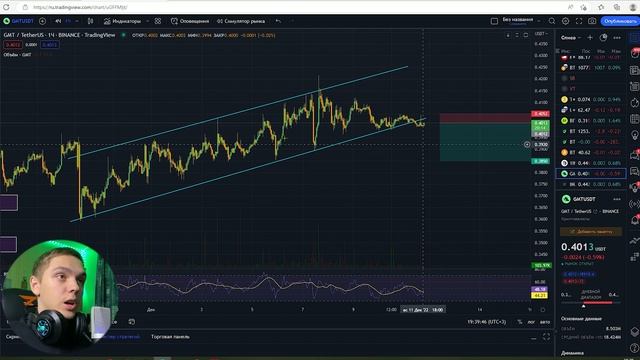Toggle auto (авто) scale
This screenshot has width=640, height=360.
(545, 322)
